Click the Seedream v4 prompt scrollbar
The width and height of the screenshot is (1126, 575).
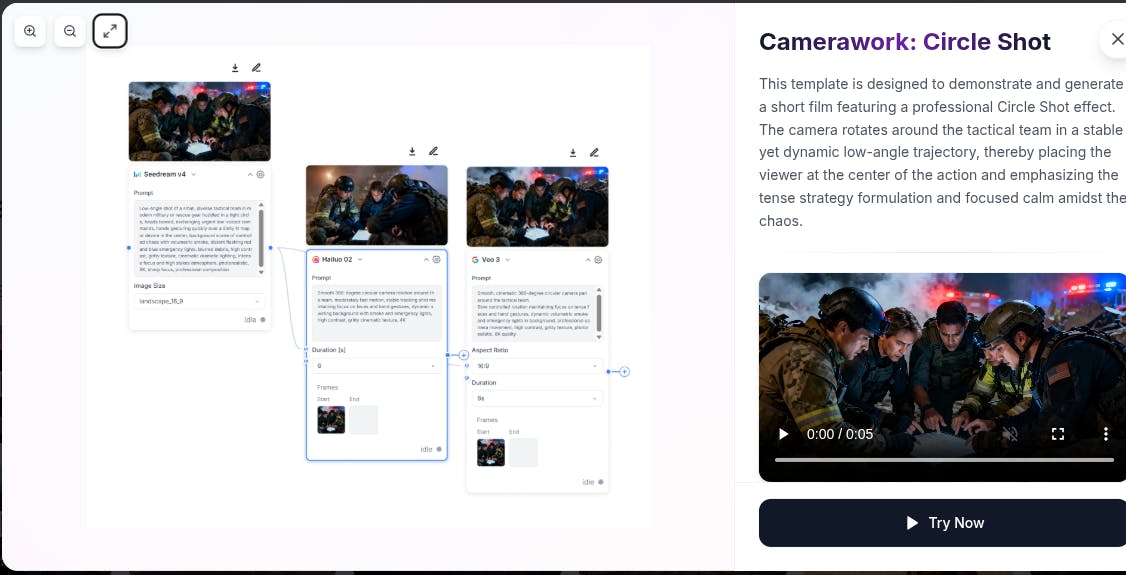pyautogui.click(x=261, y=239)
